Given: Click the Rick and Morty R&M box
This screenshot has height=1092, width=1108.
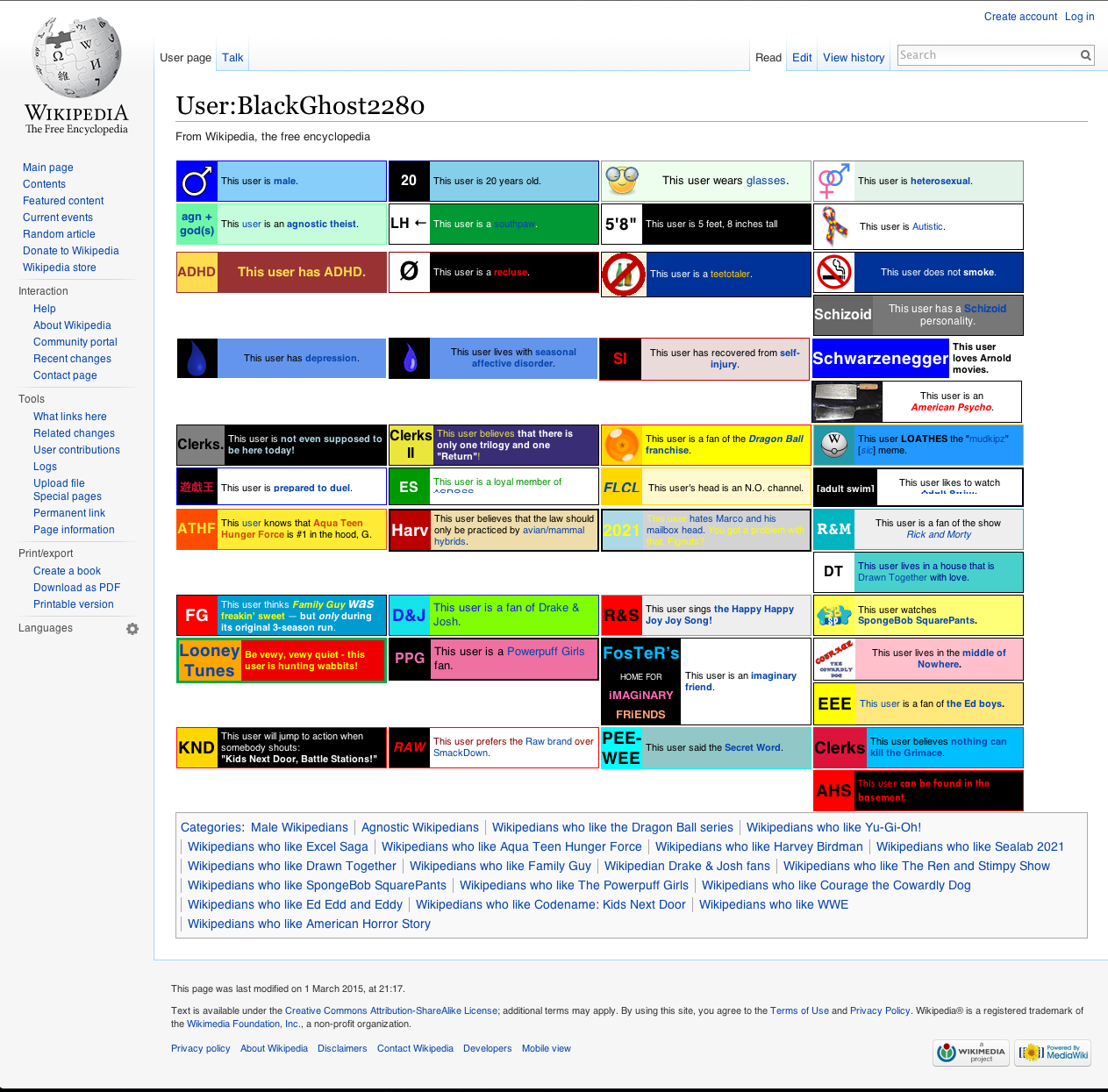Looking at the screenshot, I should point(834,529).
